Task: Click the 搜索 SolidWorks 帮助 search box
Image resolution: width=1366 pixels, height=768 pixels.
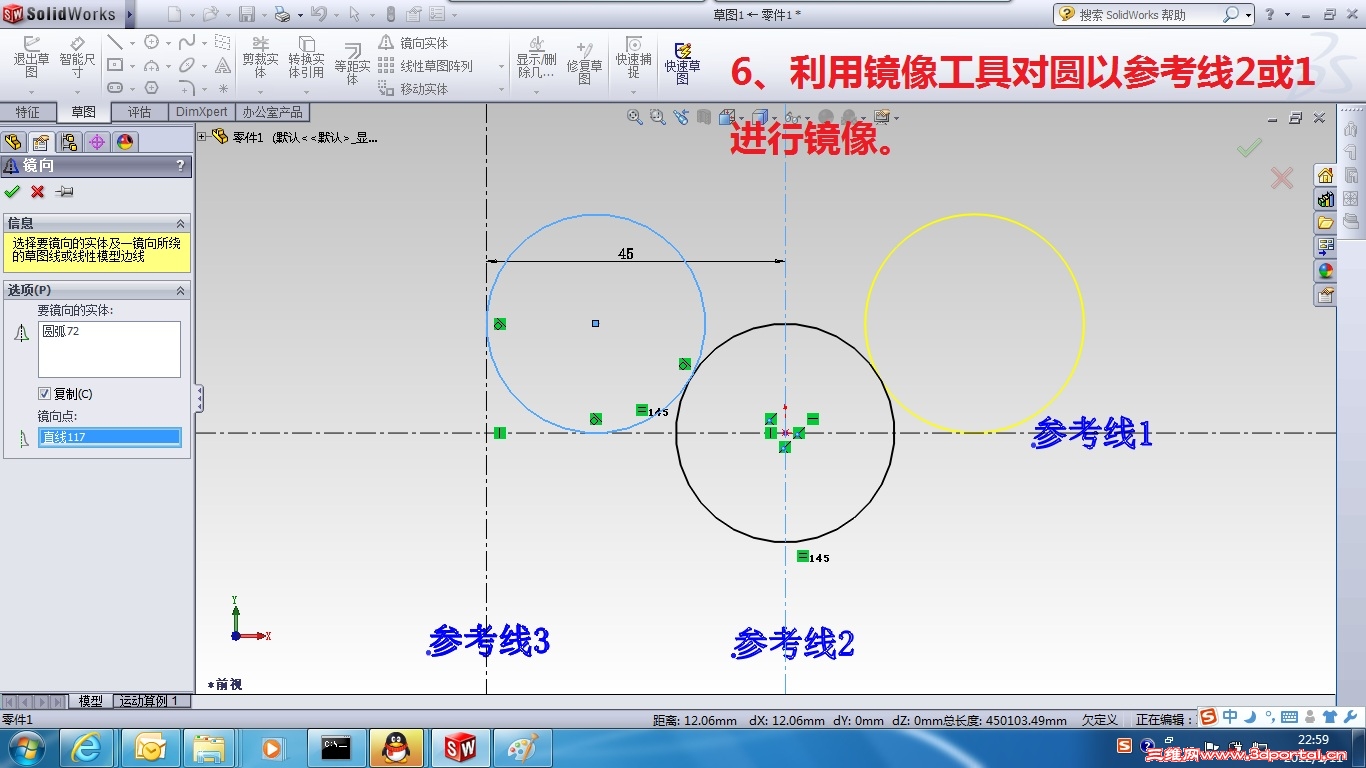Action: (x=1148, y=15)
